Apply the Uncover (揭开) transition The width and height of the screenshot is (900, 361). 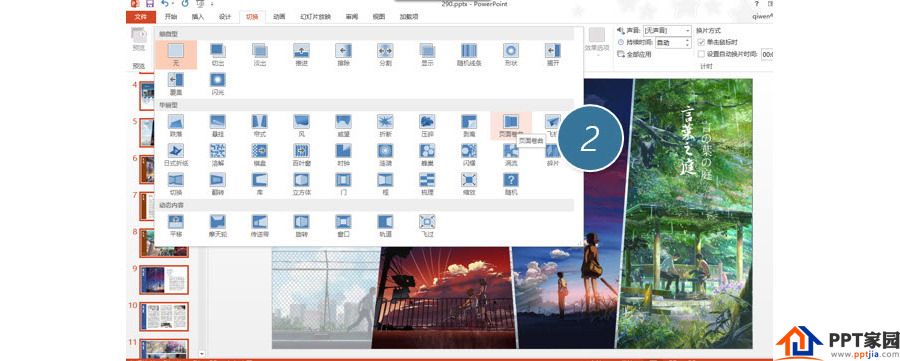pos(553,55)
